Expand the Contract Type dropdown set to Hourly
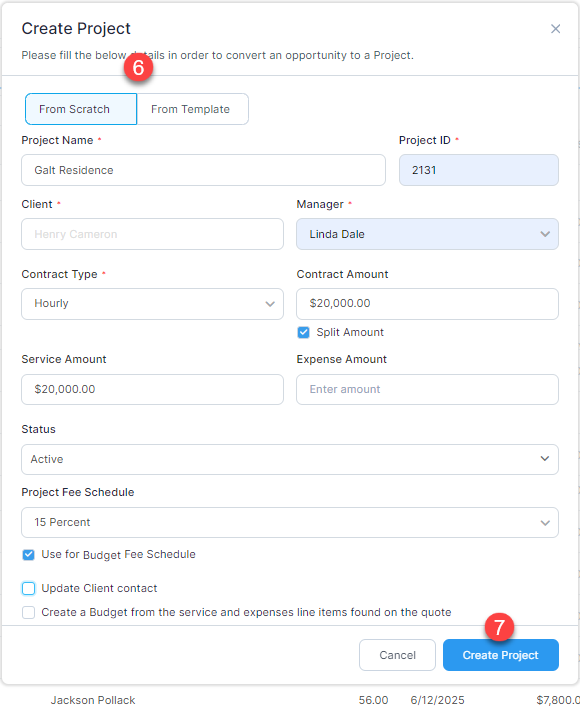 click(152, 304)
